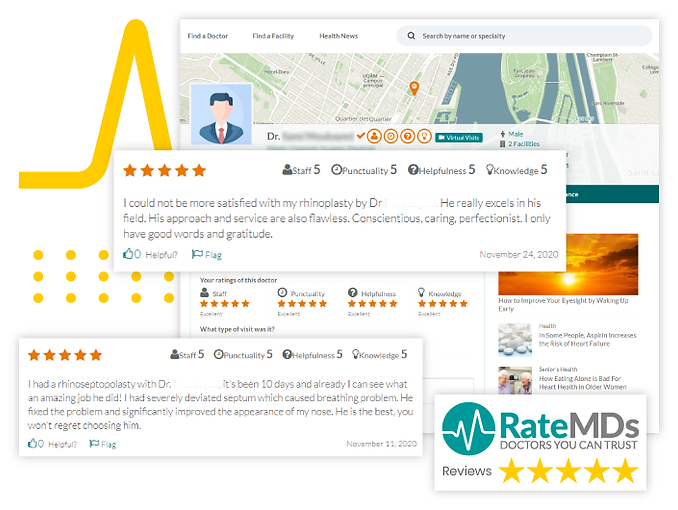
Task: Open the older women article thumbnail
Action: point(515,381)
